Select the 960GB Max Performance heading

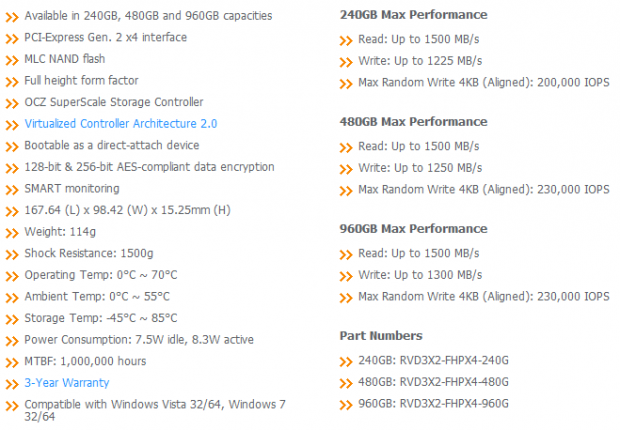coord(413,229)
